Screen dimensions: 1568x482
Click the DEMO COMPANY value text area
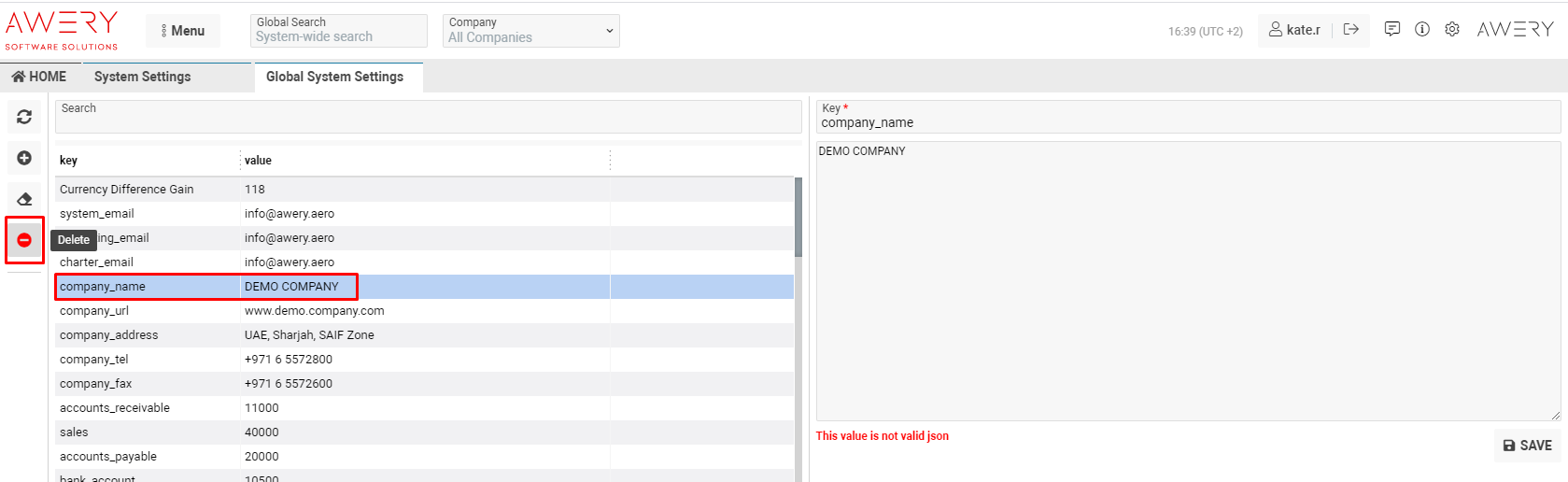pyautogui.click(x=1187, y=280)
